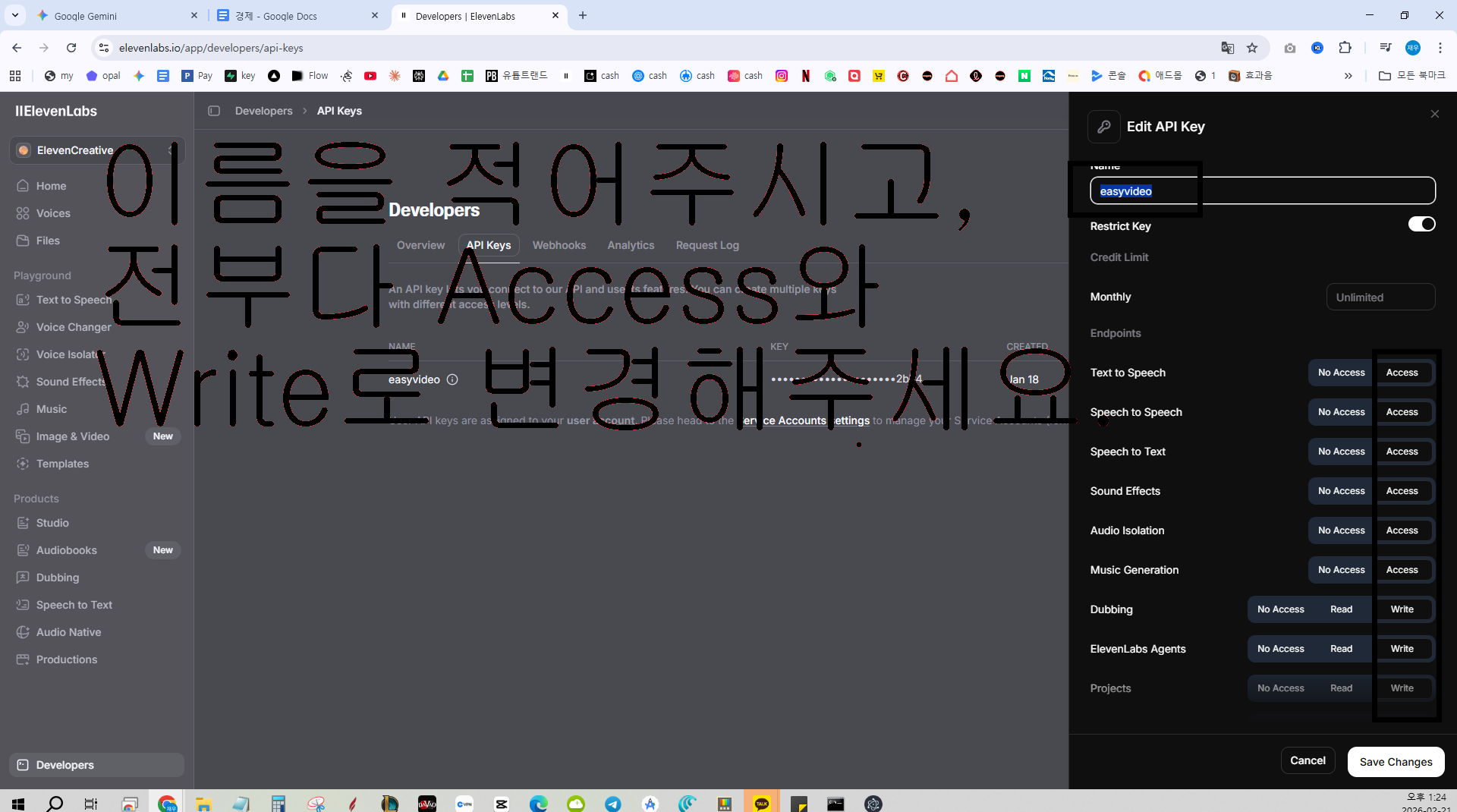Open Chrome three-dot menu
The width and height of the screenshot is (1457, 812).
click(1440, 48)
